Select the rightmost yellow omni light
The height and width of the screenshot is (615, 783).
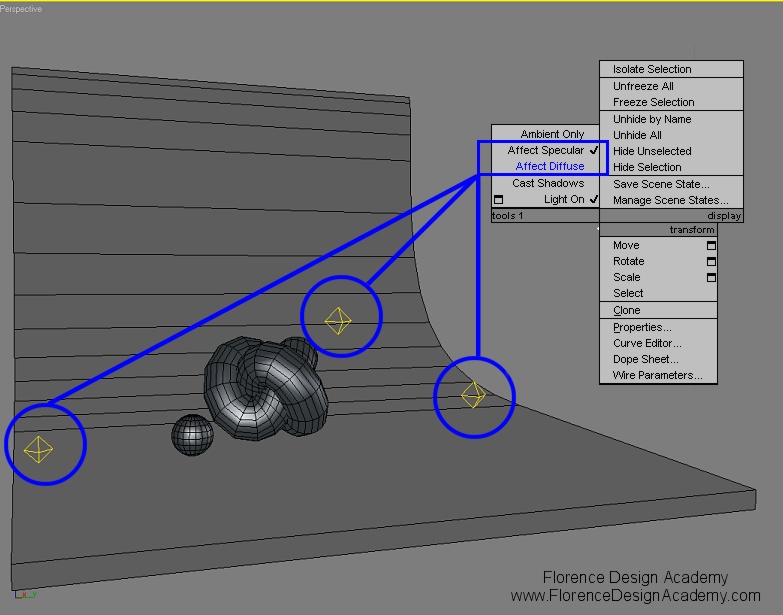(x=473, y=395)
